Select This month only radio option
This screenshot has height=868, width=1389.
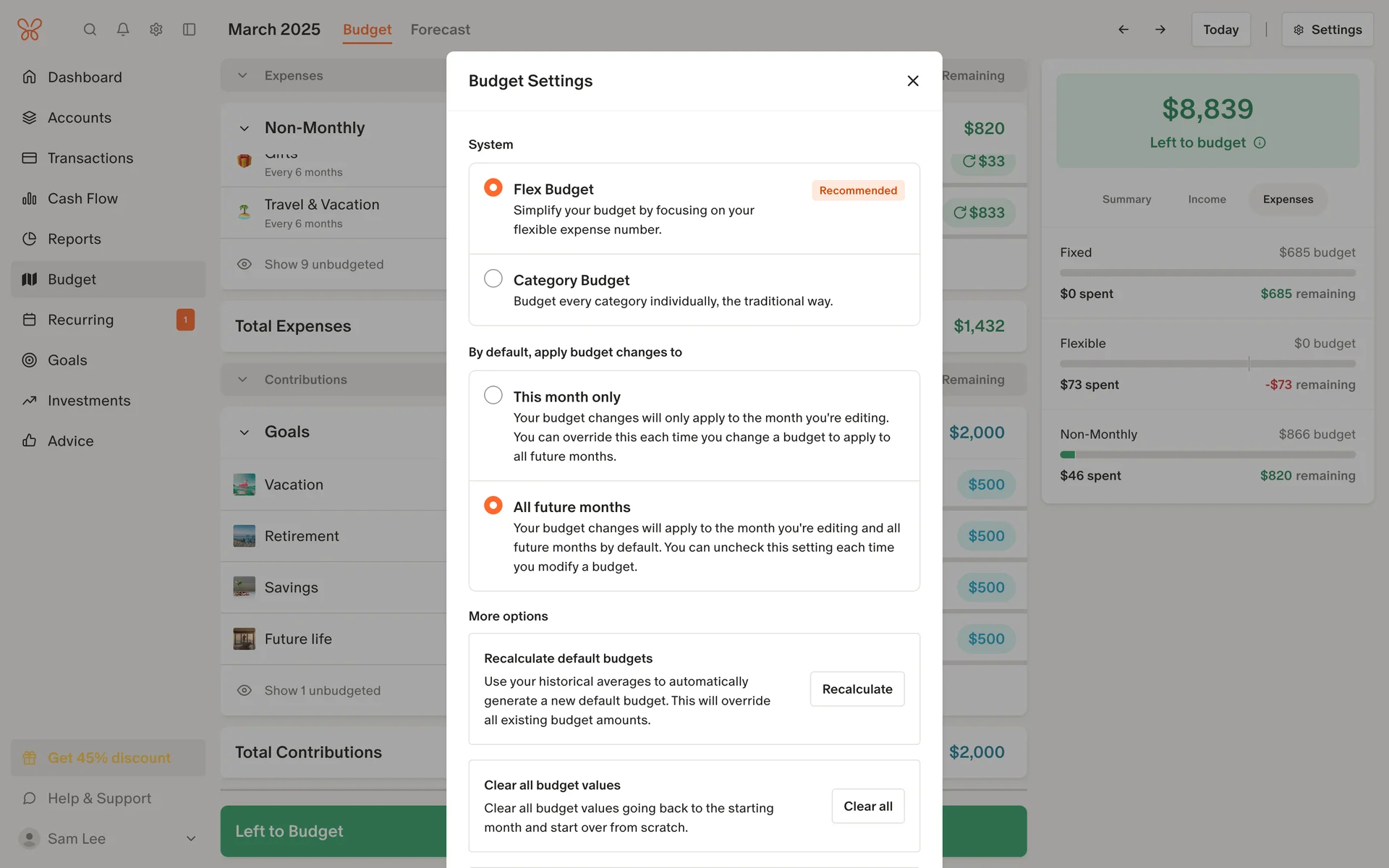click(493, 395)
